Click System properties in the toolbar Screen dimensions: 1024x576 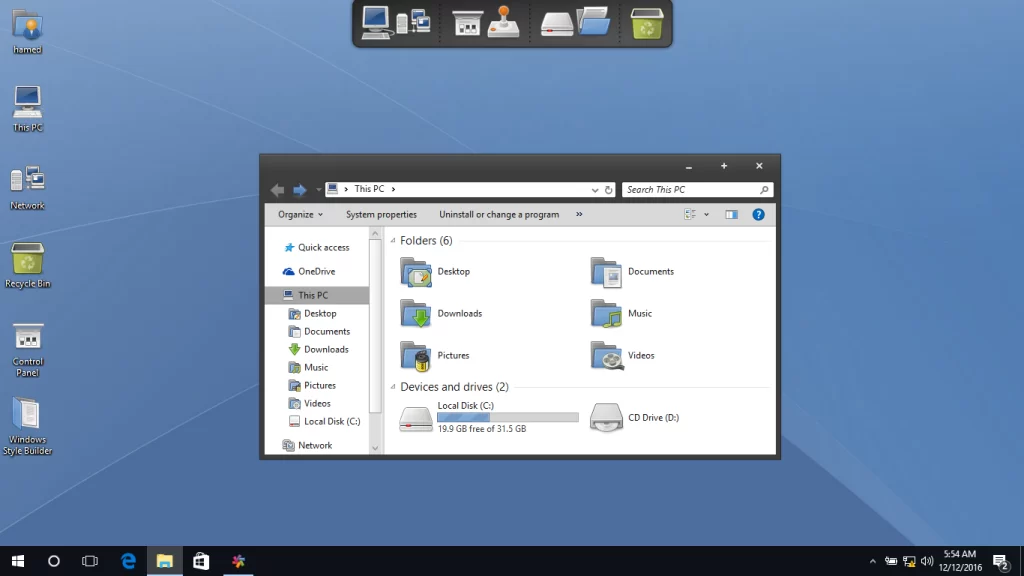click(381, 214)
